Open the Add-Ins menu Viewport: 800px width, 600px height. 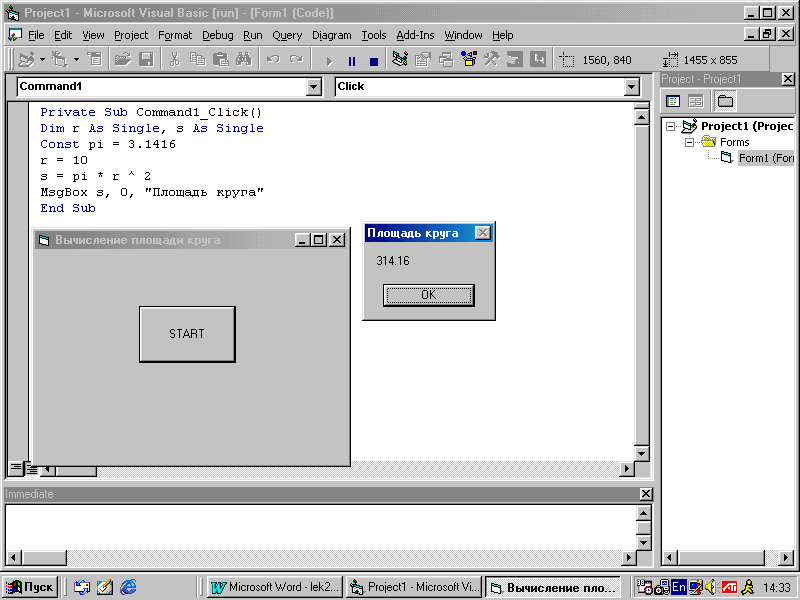[415, 35]
